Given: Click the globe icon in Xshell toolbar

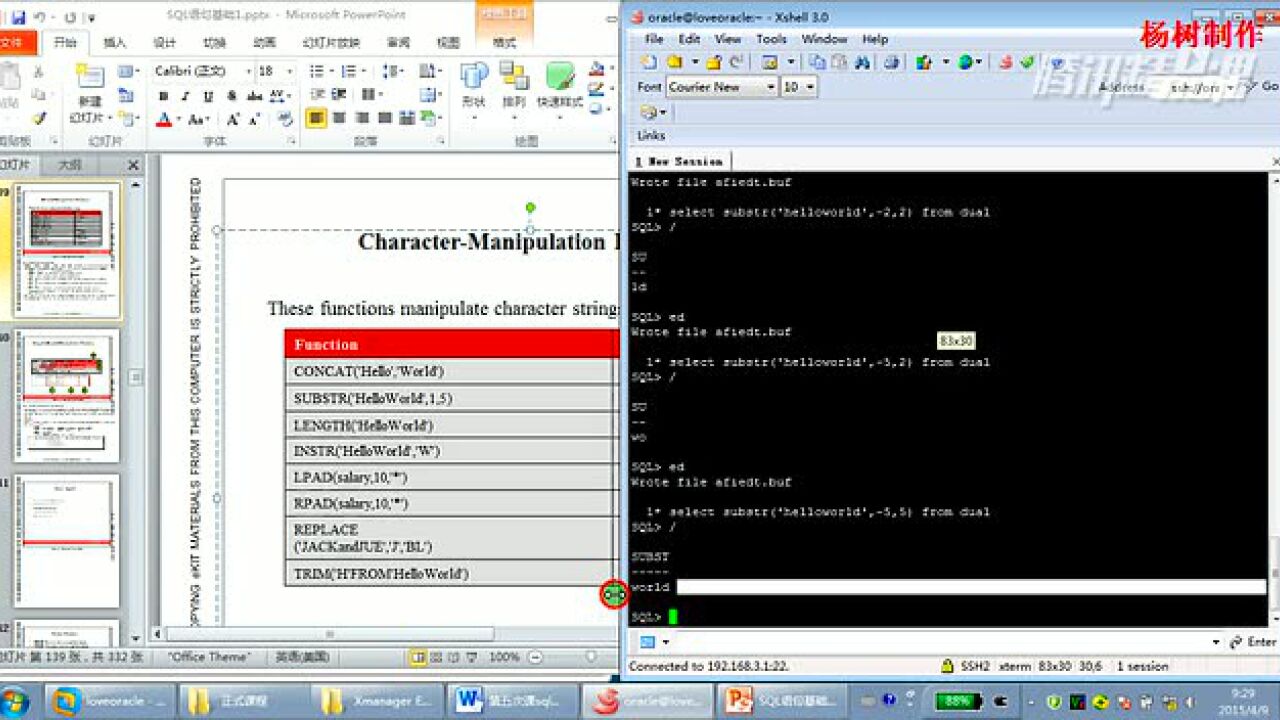Looking at the screenshot, I should pos(965,62).
